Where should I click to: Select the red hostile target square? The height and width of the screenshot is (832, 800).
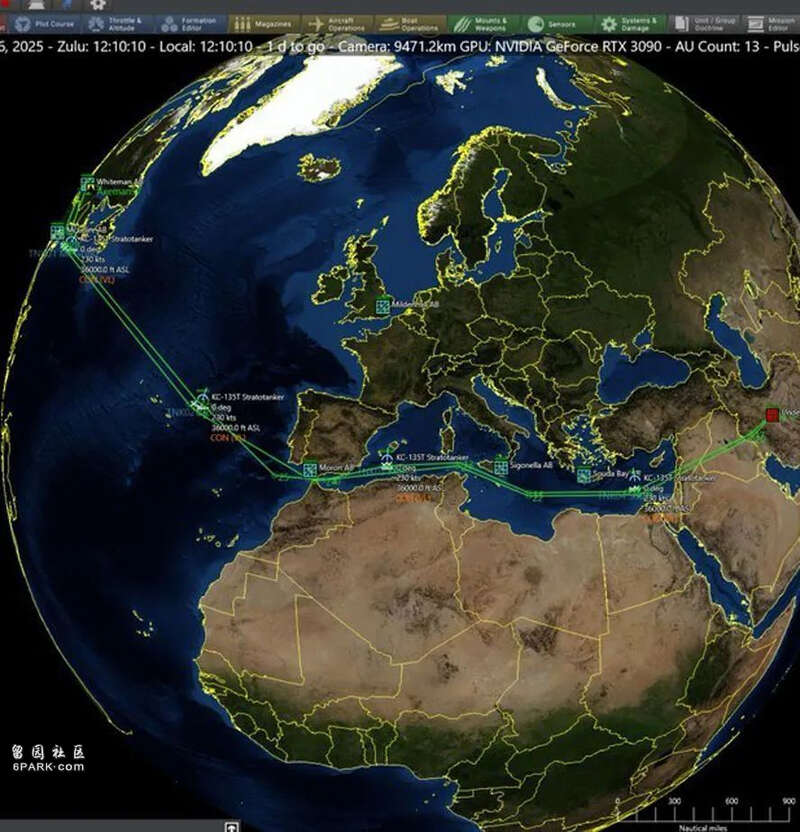772,414
